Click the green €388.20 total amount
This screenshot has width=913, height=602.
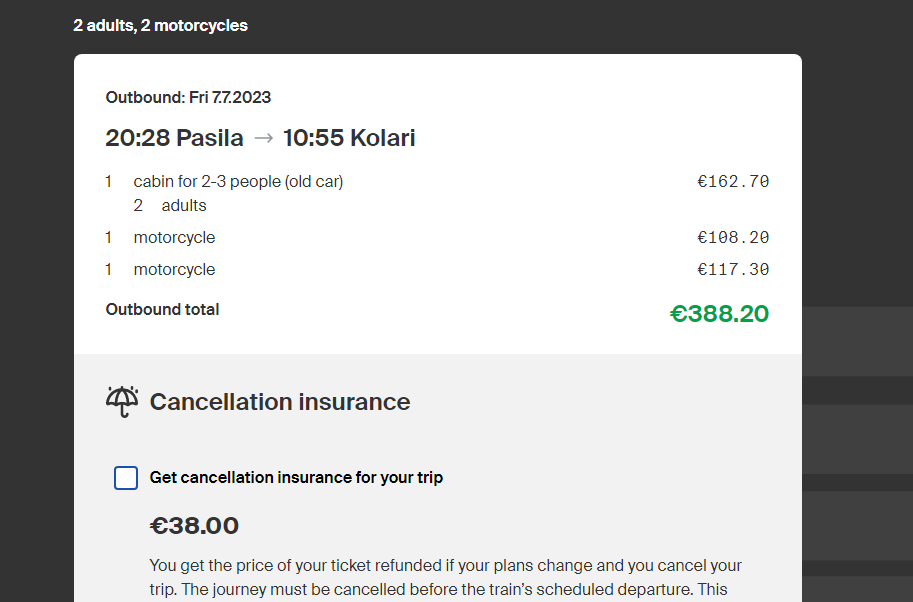pos(719,314)
